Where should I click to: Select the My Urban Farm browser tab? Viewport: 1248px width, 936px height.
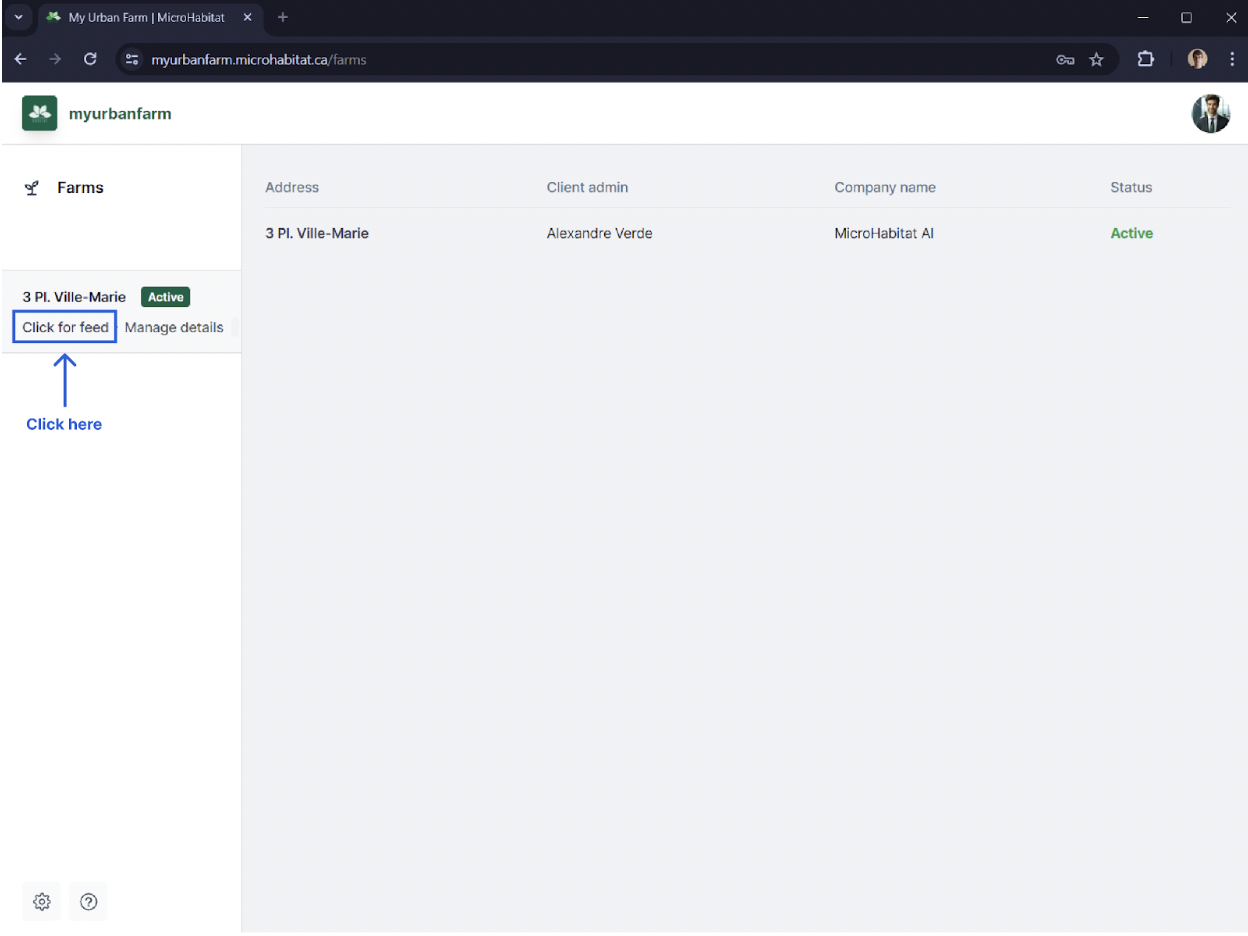click(149, 17)
